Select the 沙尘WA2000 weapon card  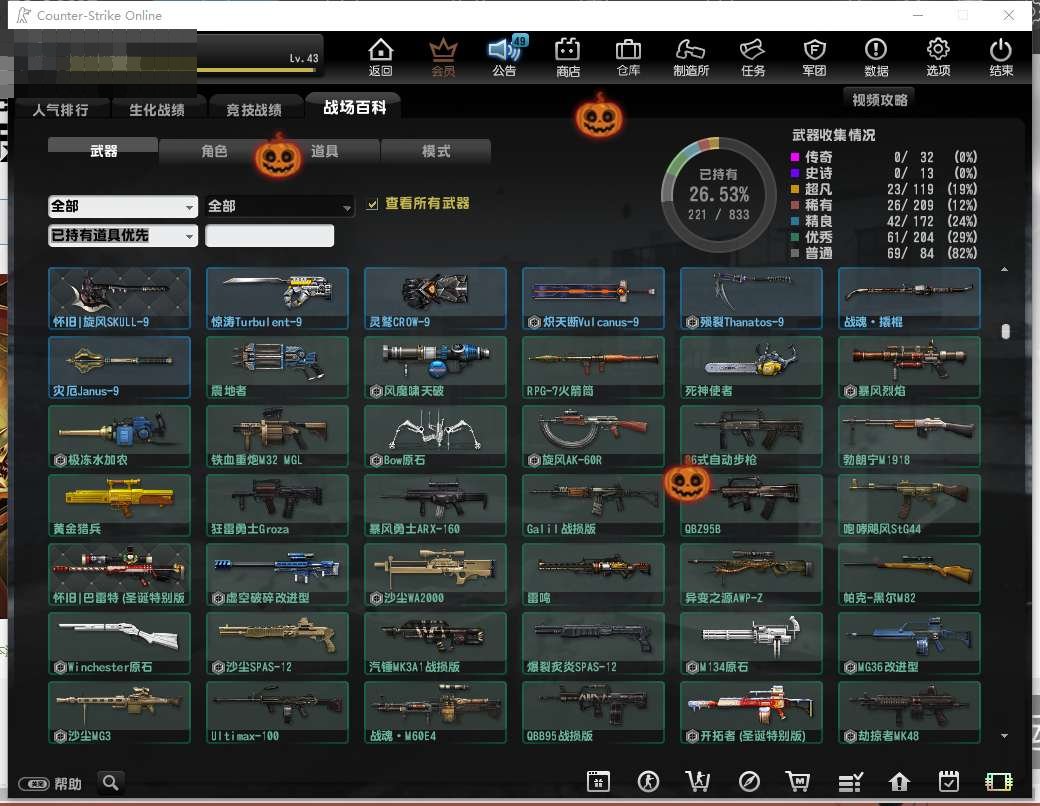435,574
